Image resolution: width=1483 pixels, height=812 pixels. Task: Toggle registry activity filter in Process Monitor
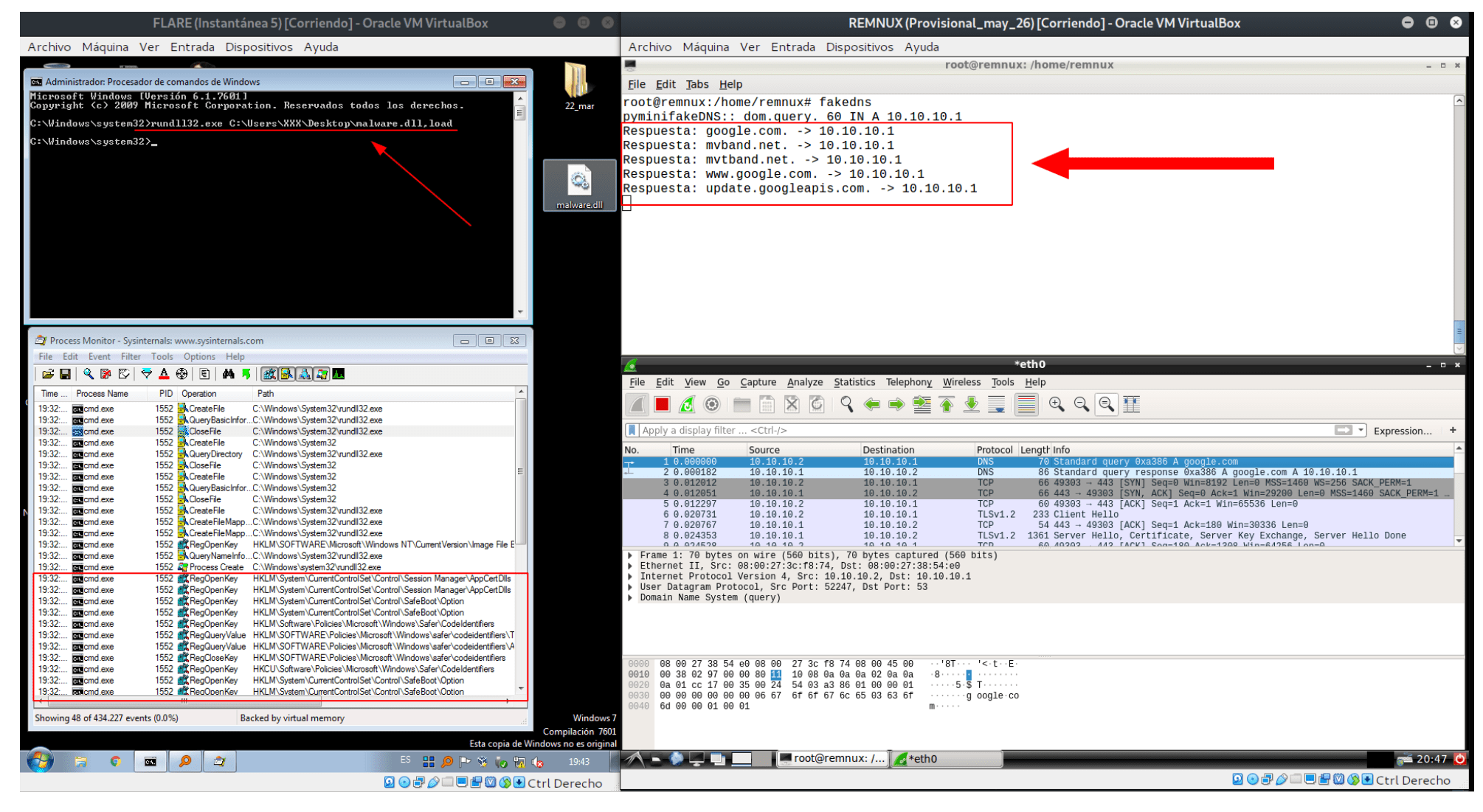[x=269, y=375]
